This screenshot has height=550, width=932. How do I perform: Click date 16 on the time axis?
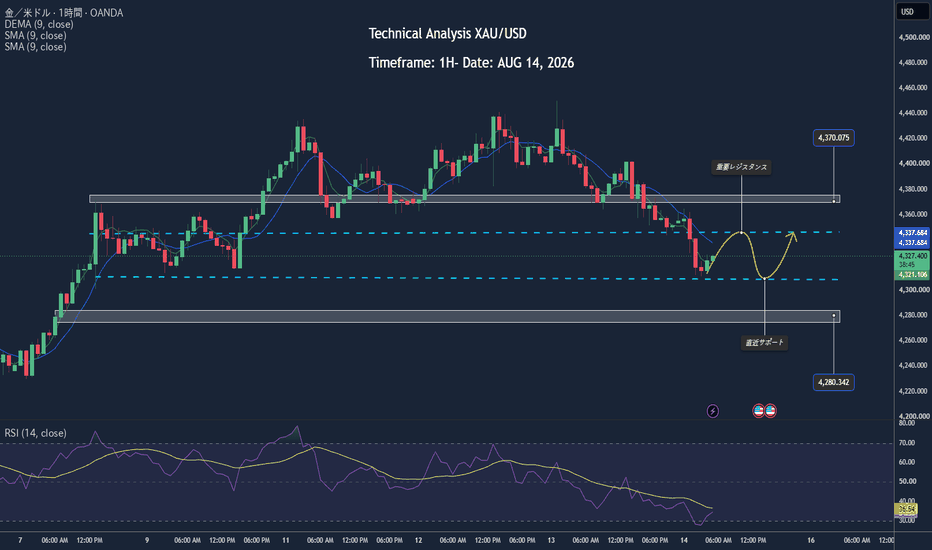[811, 540]
